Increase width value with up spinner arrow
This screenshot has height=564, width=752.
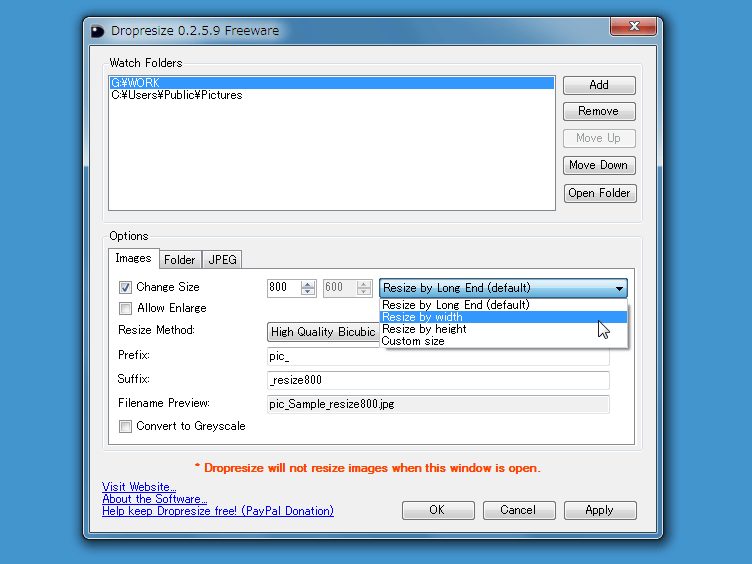point(308,284)
